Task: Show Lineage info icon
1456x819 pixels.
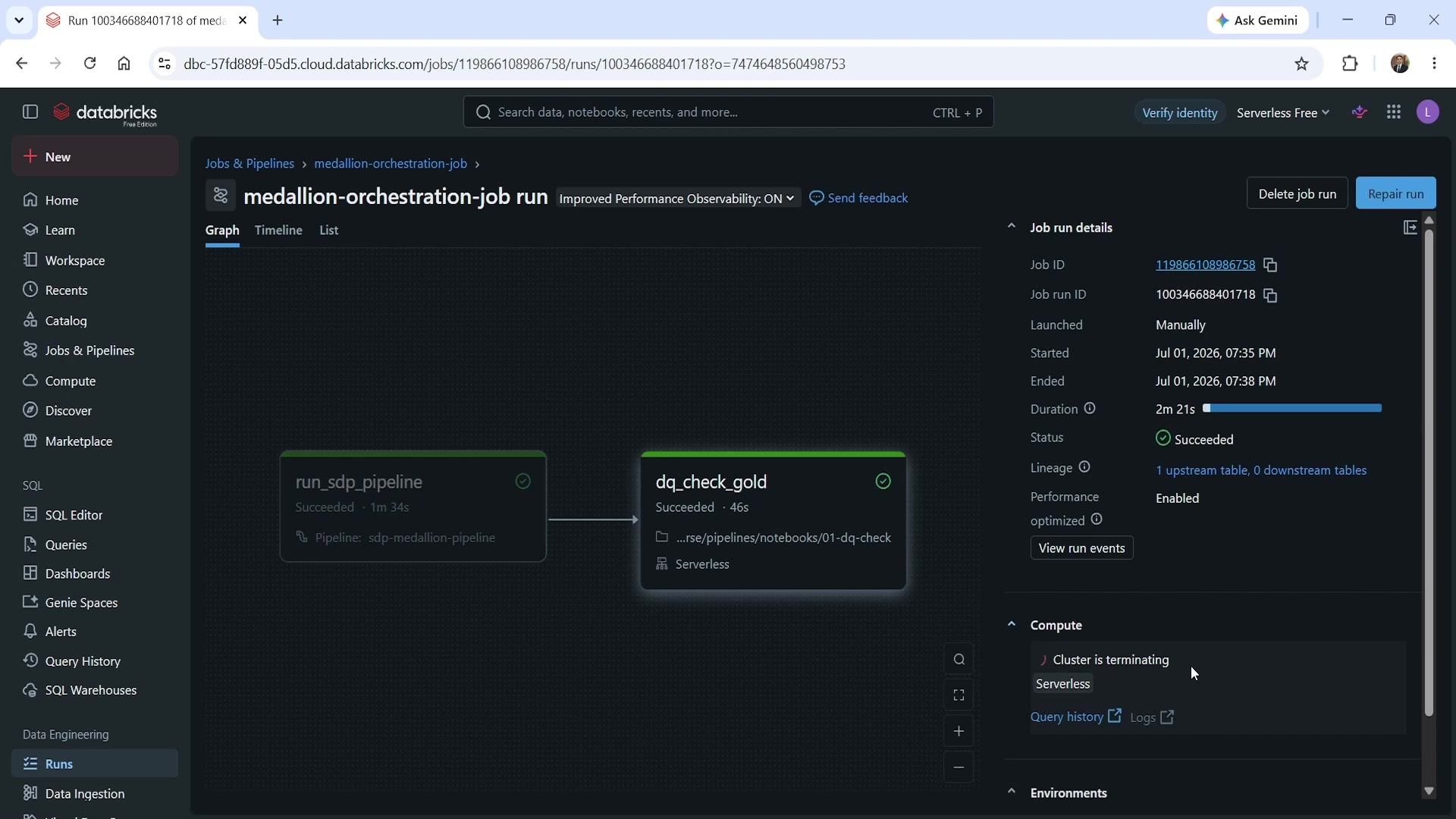Action: tap(1084, 467)
